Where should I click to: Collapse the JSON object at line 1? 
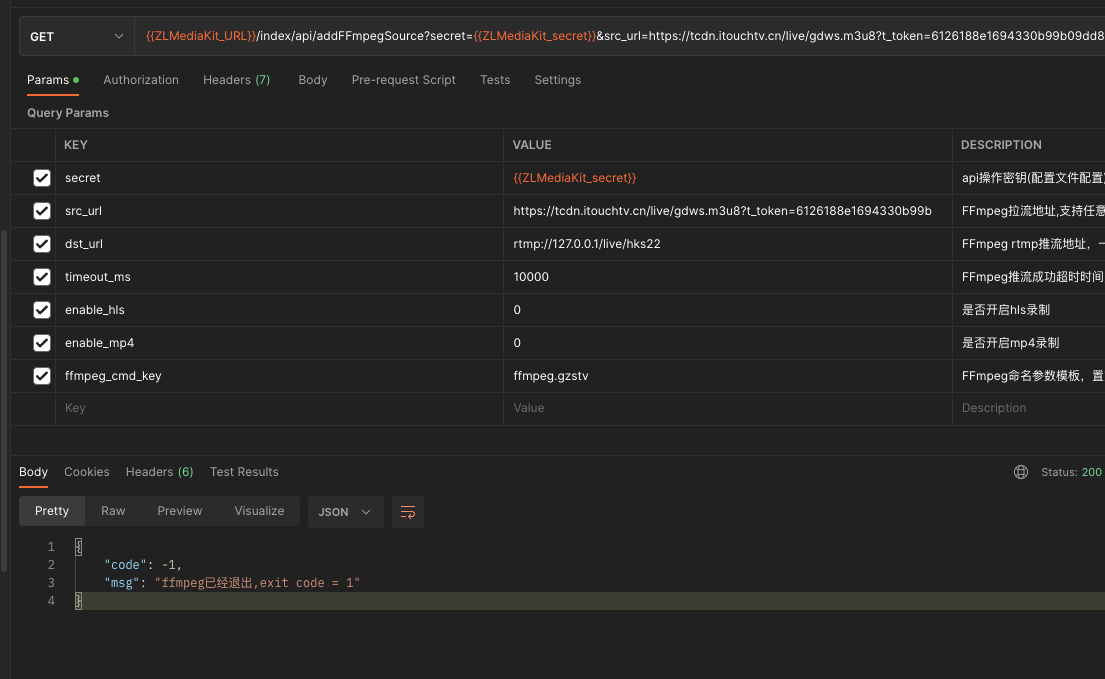tap(77, 546)
